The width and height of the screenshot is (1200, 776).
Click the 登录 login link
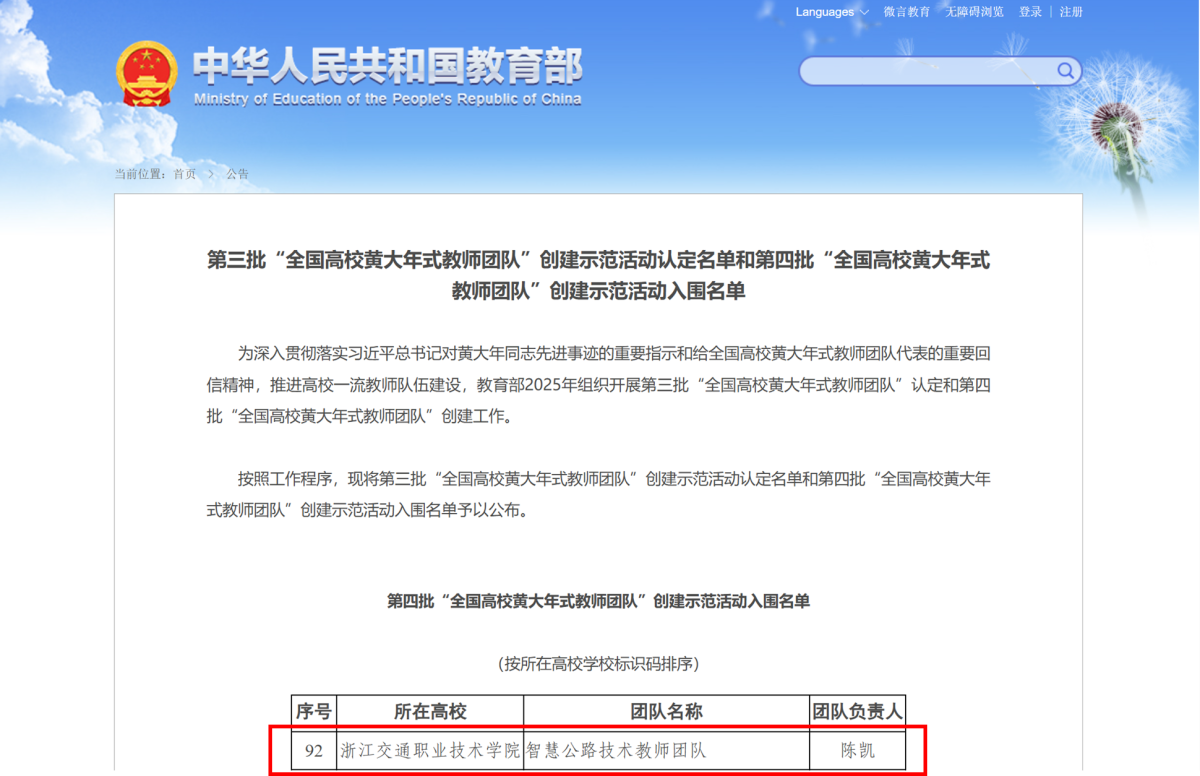(1030, 12)
